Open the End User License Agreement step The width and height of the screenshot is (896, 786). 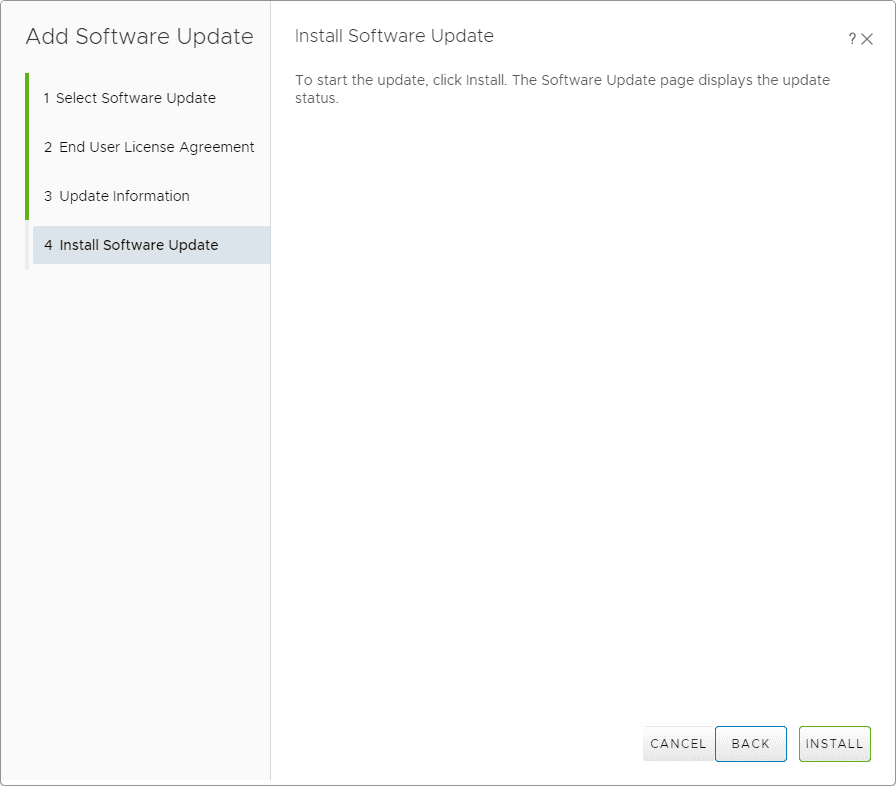[x=149, y=147]
